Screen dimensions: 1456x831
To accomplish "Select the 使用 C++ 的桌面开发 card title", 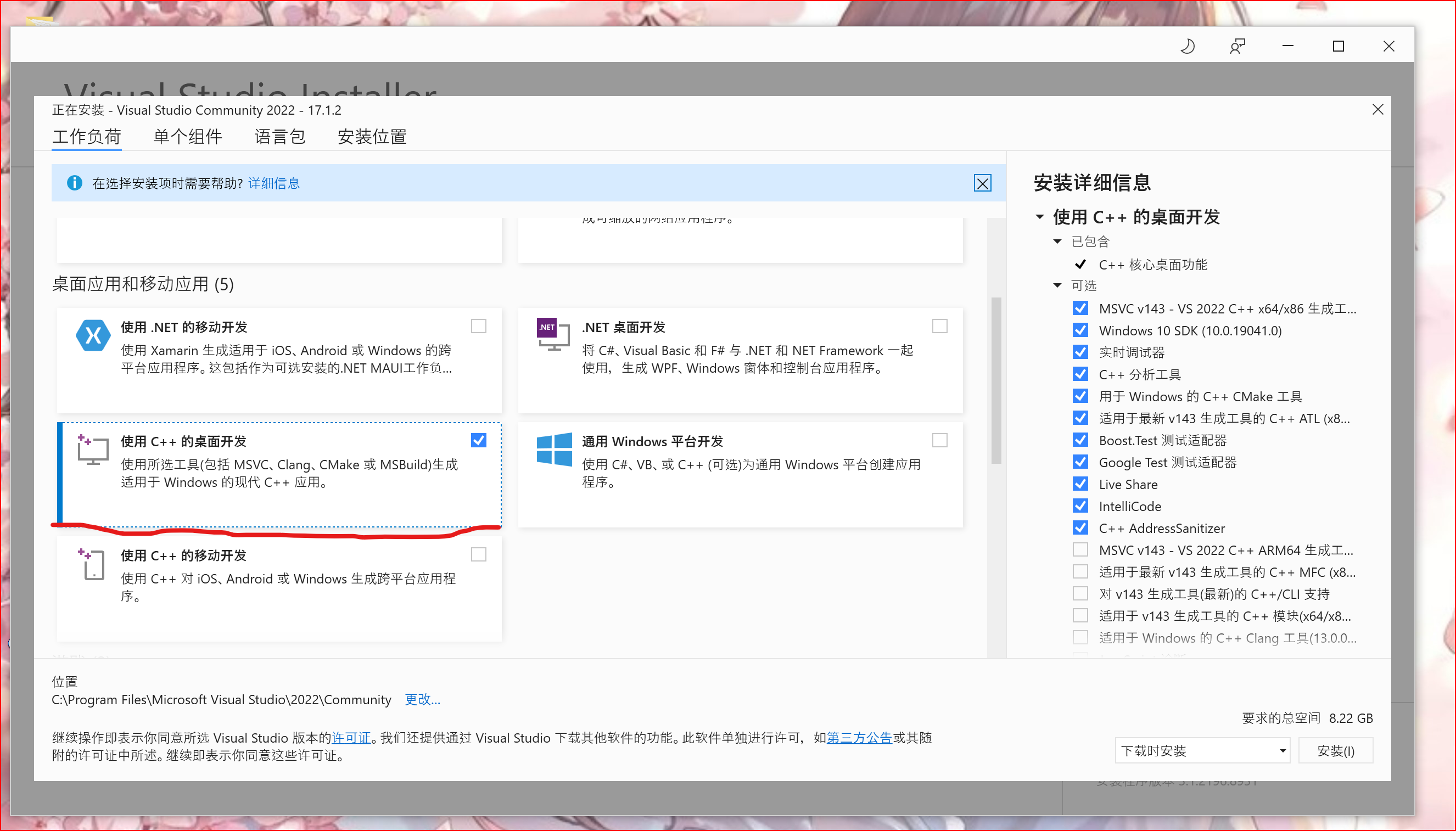I will [184, 441].
